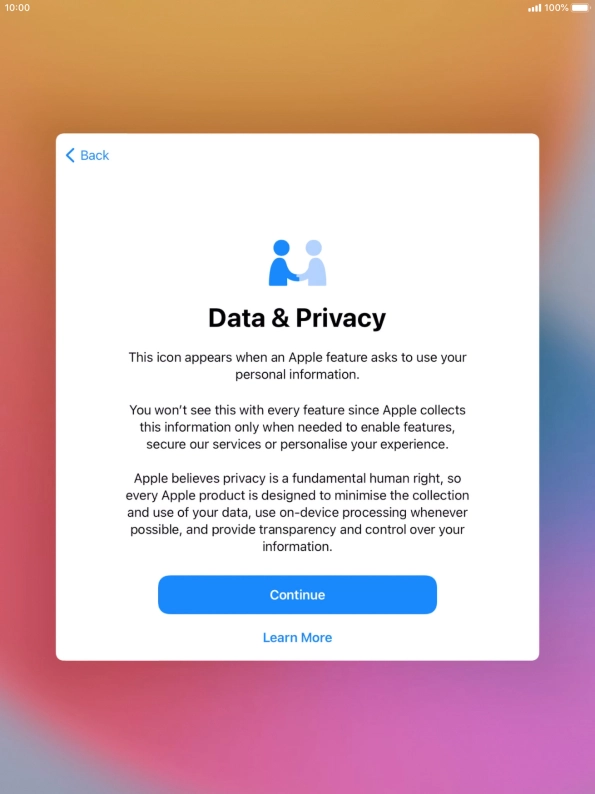Go back using the Back label
The width and height of the screenshot is (595, 794).
coord(95,155)
